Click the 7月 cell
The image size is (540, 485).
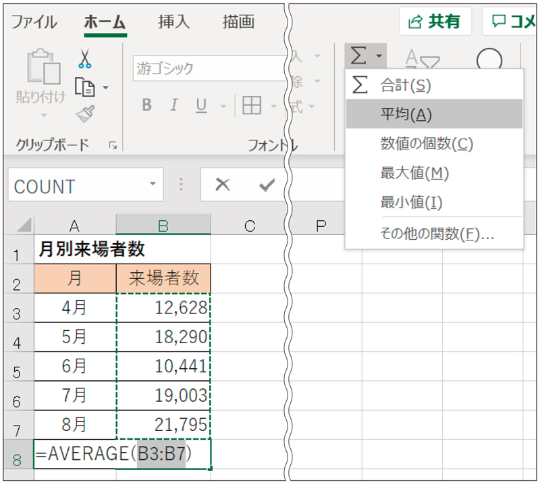coord(75,395)
